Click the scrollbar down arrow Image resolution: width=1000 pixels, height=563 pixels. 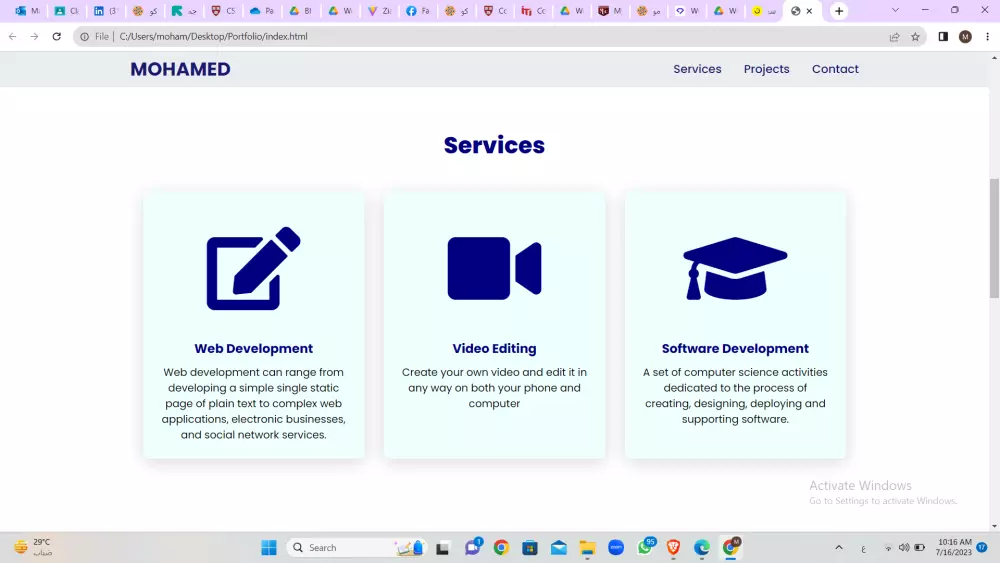tap(994, 527)
